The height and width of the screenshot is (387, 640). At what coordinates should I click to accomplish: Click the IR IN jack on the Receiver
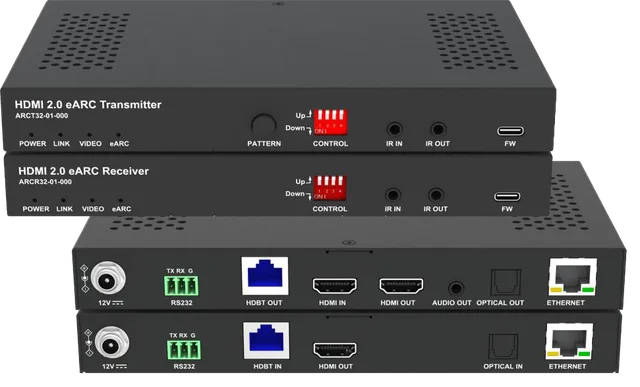[393, 195]
